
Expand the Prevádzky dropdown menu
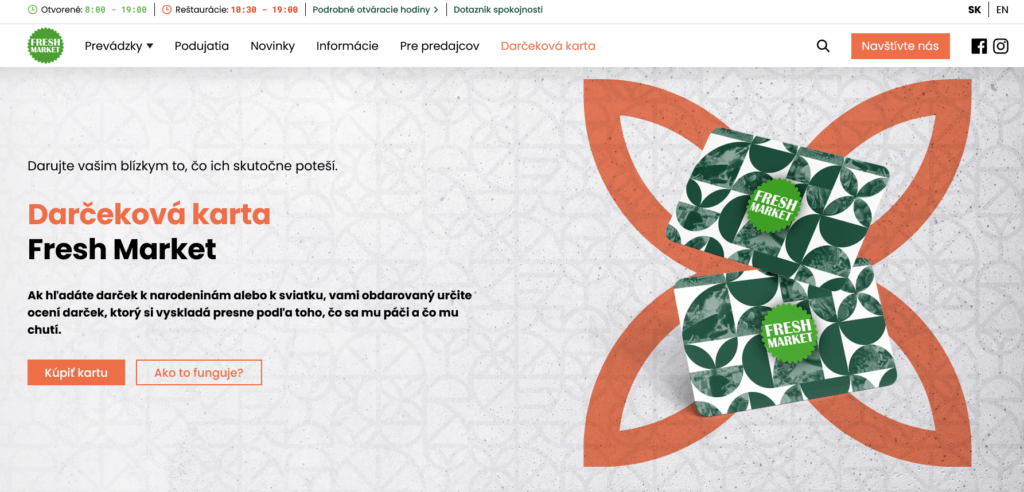119,46
